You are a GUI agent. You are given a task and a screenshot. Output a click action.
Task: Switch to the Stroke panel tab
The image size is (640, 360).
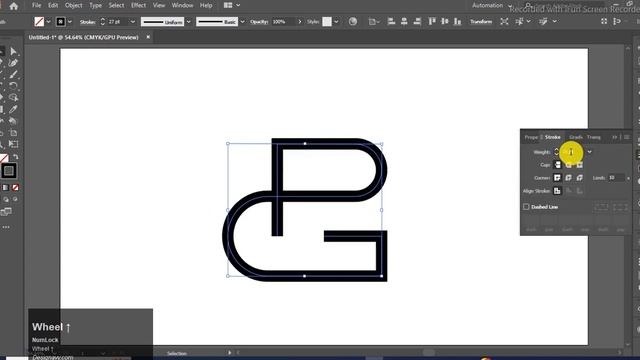552,137
